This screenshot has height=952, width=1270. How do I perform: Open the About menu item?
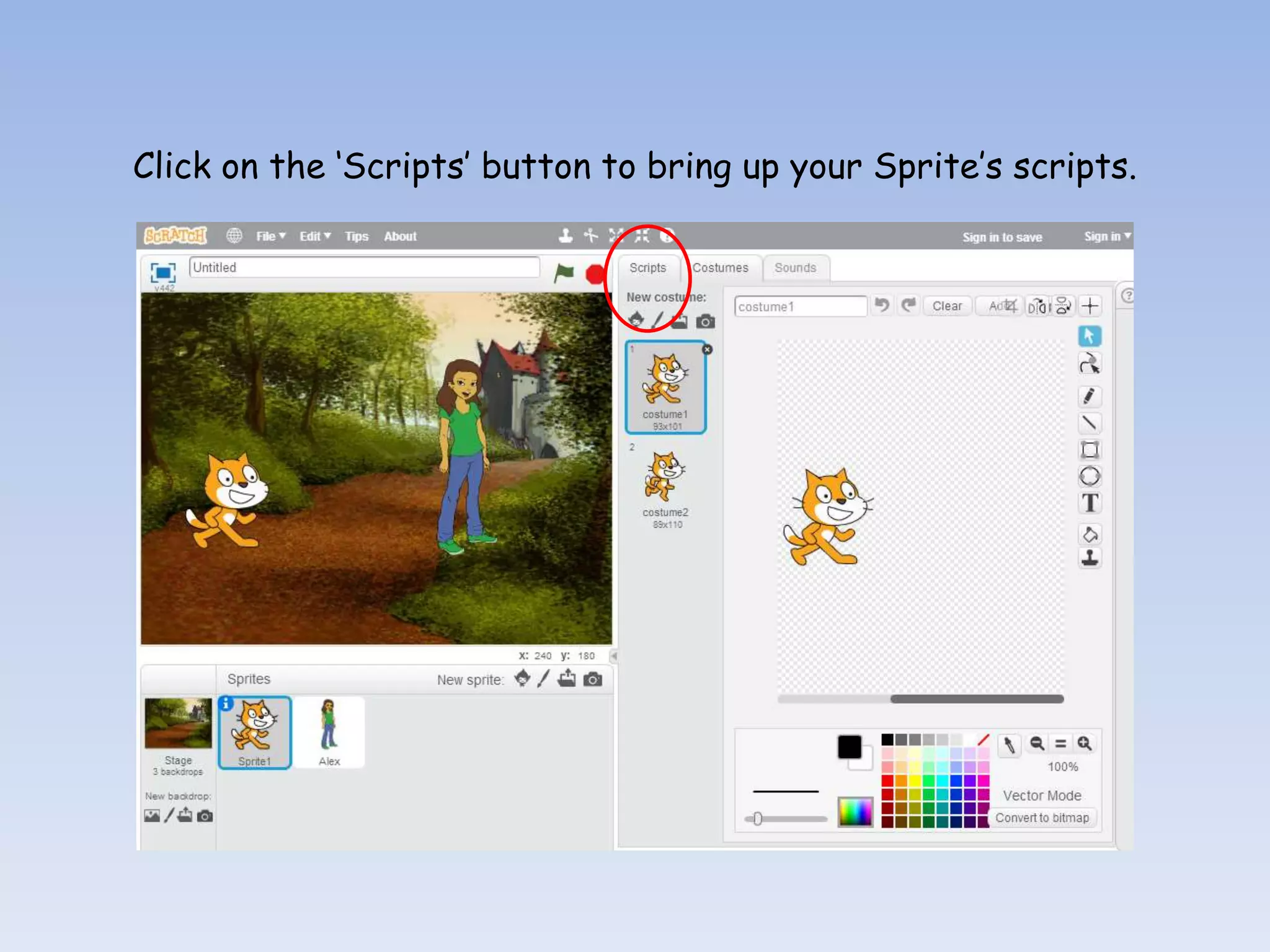(x=400, y=236)
